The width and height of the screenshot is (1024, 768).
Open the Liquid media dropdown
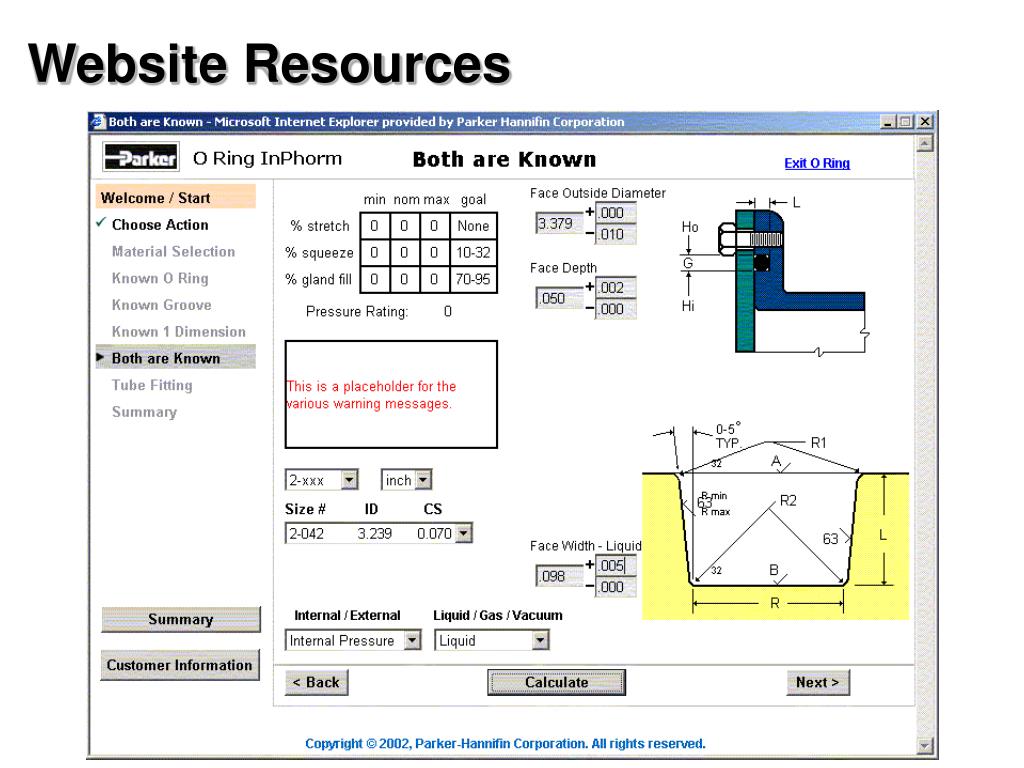coord(540,641)
